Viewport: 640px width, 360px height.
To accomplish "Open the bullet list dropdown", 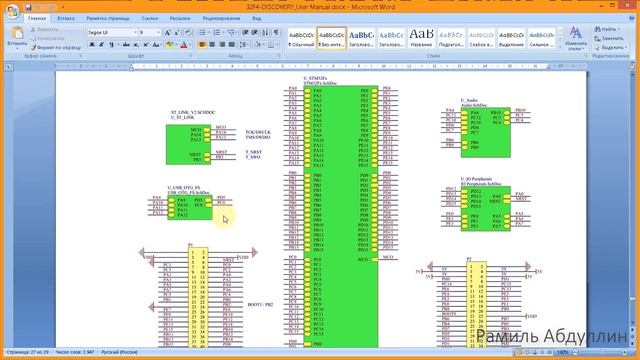I will [x=208, y=33].
